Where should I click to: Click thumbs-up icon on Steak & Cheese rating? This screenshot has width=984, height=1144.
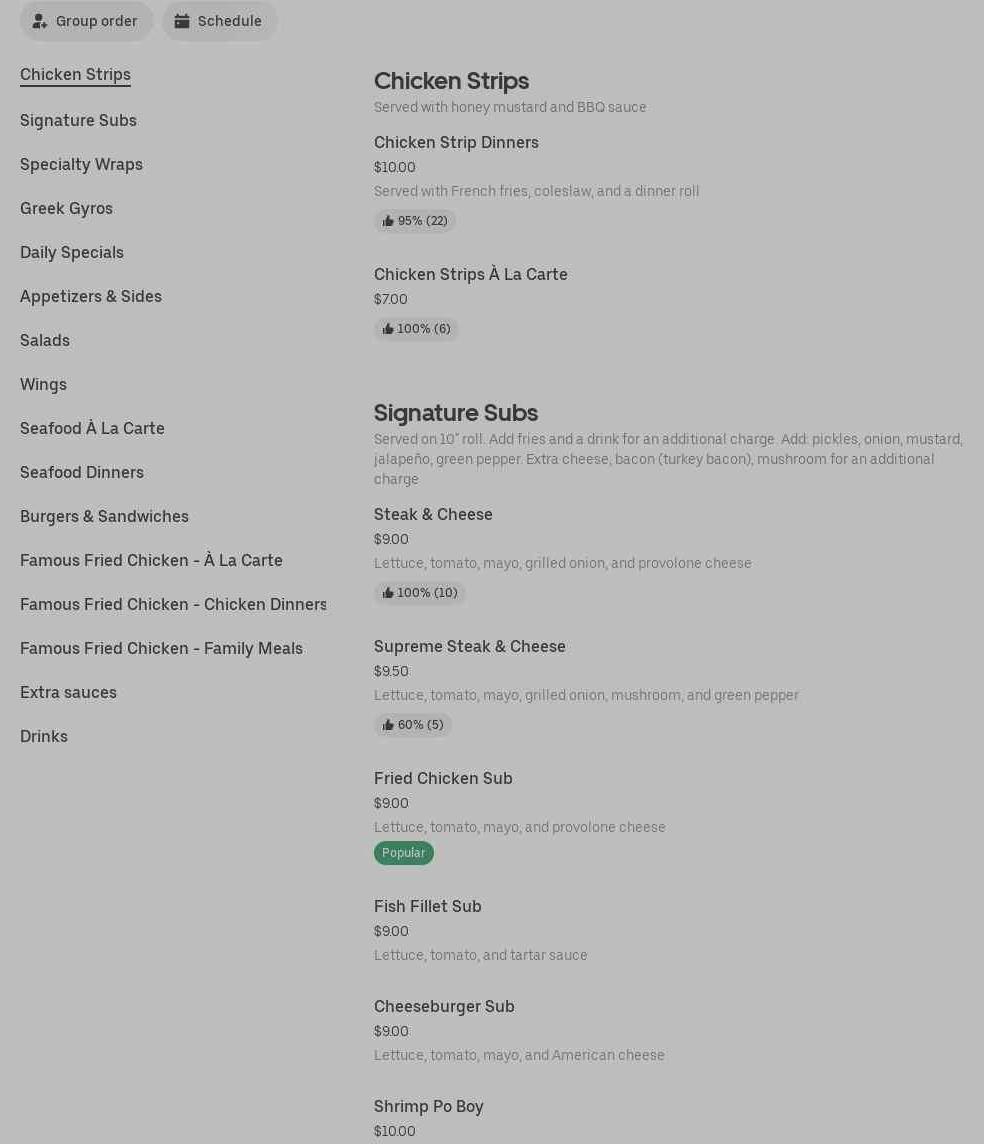[x=388, y=593]
